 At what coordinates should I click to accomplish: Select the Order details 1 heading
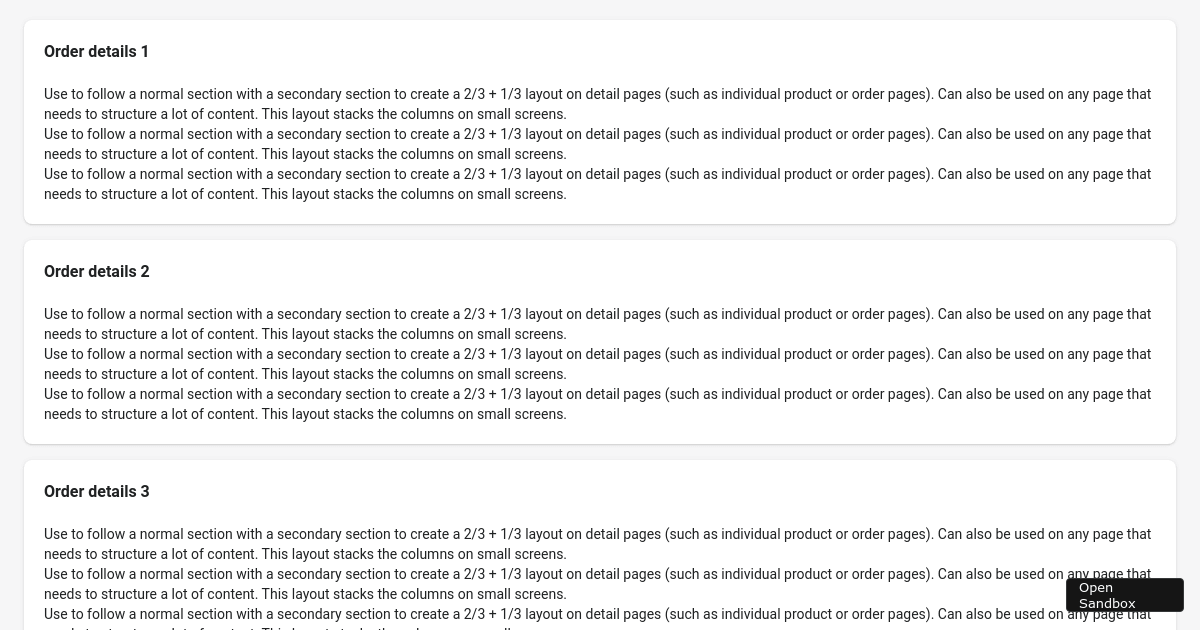click(96, 51)
